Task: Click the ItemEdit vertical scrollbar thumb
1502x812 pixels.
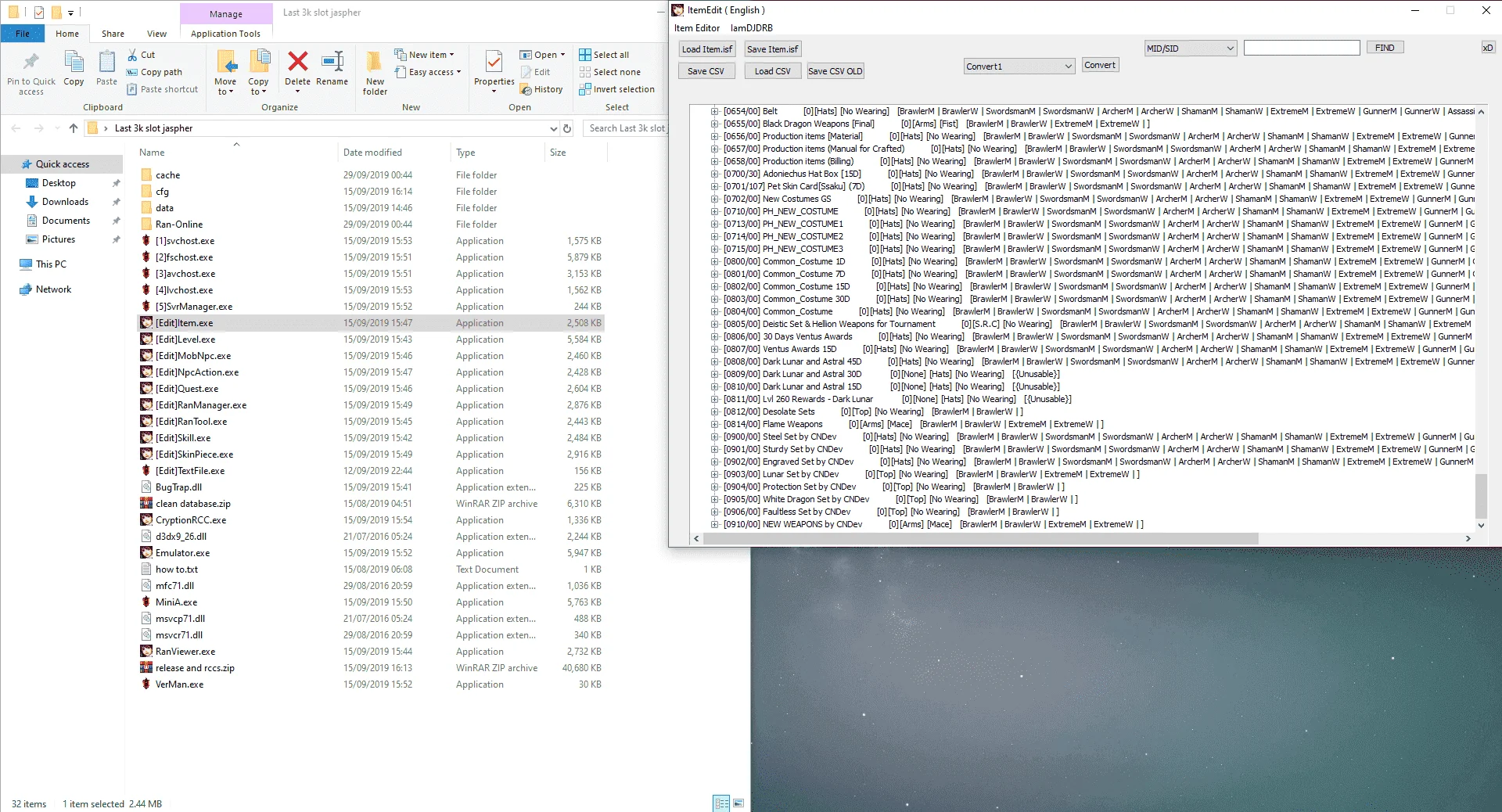Action: [1481, 496]
